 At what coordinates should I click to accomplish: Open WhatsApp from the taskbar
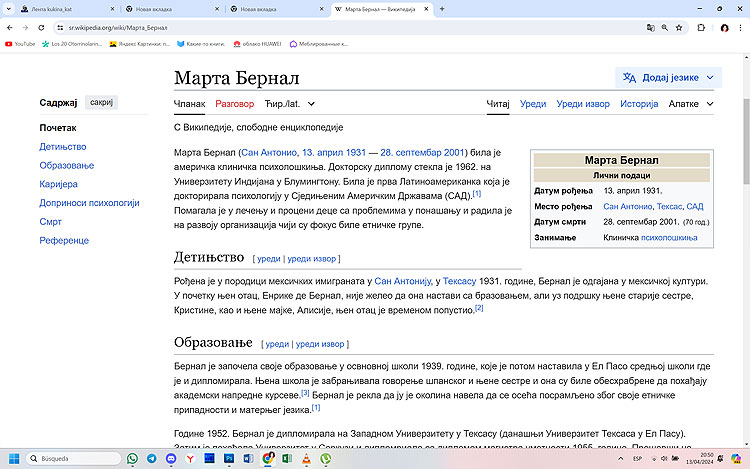[x=132, y=458]
